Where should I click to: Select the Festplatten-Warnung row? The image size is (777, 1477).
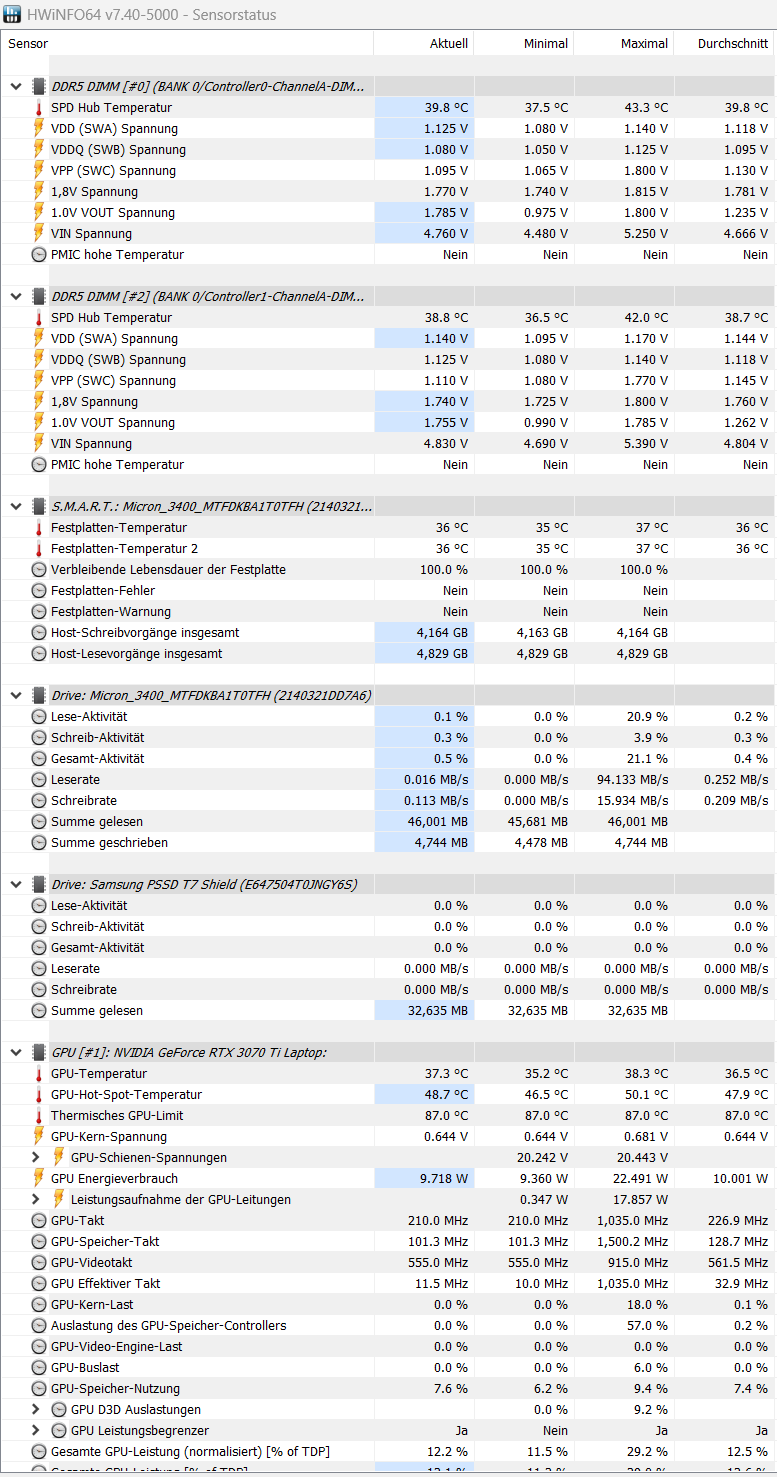388,612
